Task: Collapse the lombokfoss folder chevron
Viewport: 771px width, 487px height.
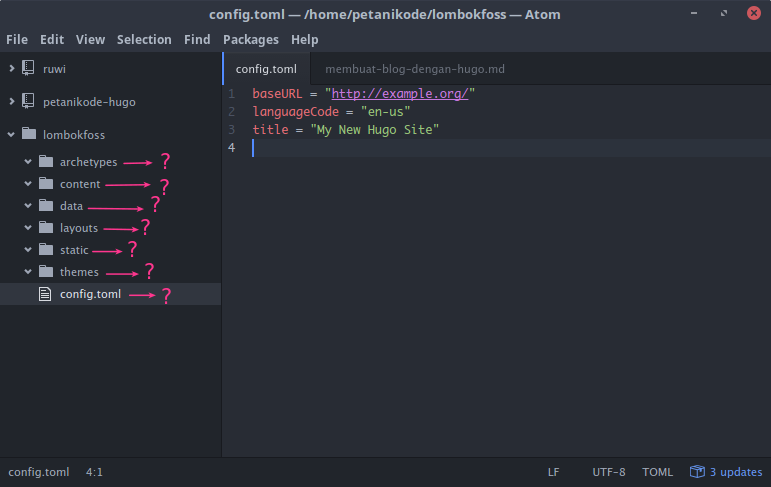Action: [11, 134]
